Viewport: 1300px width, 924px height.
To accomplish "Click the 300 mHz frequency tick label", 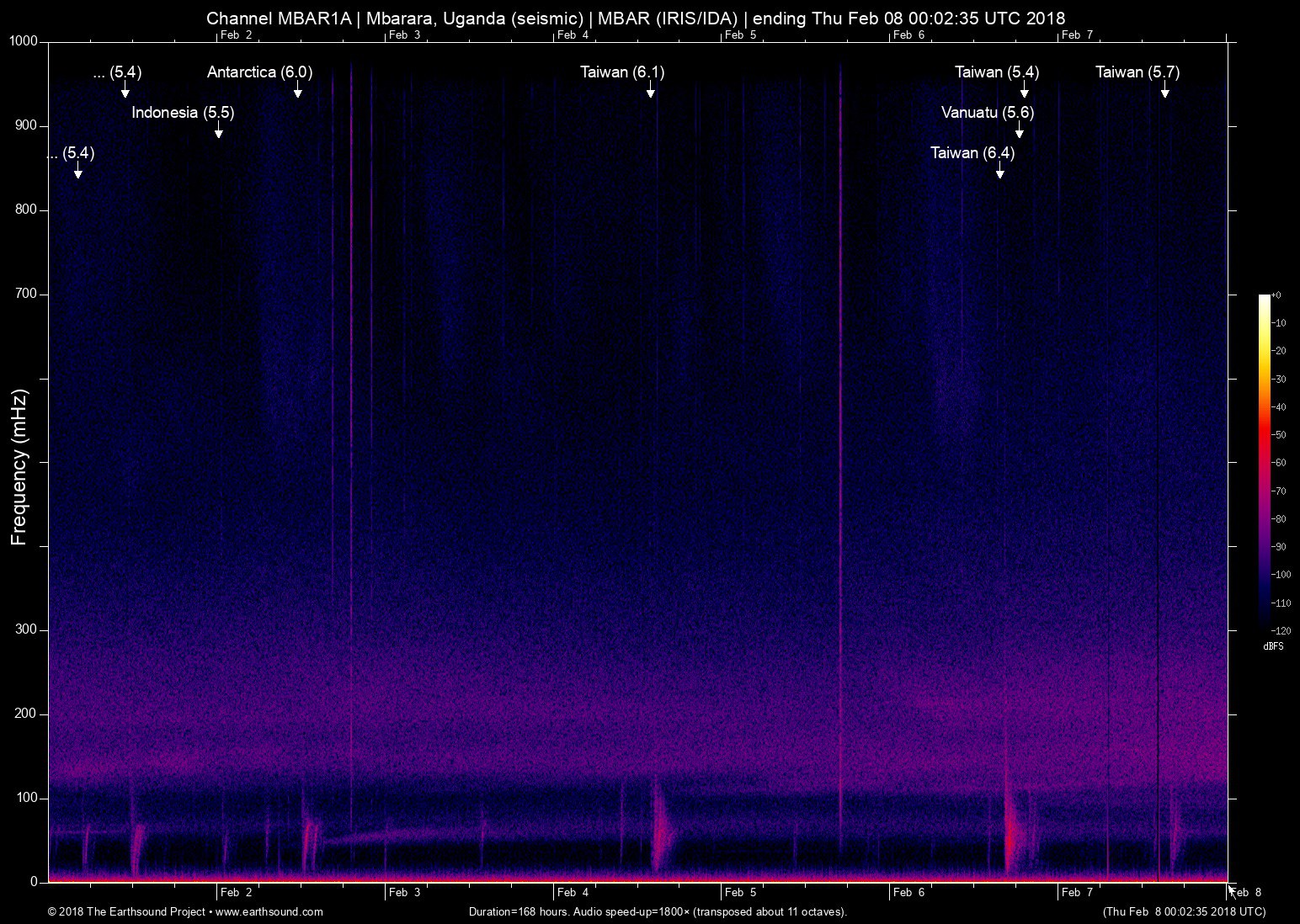I will coord(26,629).
